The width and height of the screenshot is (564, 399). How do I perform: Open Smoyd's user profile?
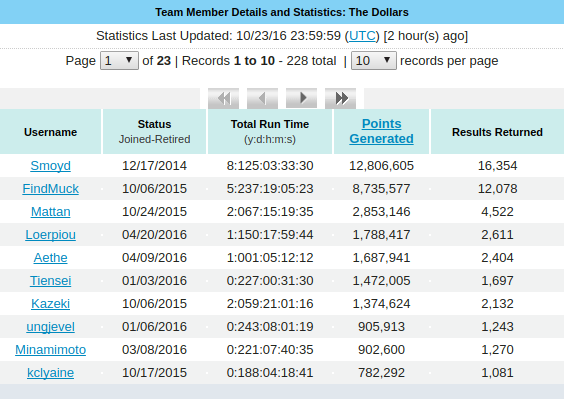(50, 166)
